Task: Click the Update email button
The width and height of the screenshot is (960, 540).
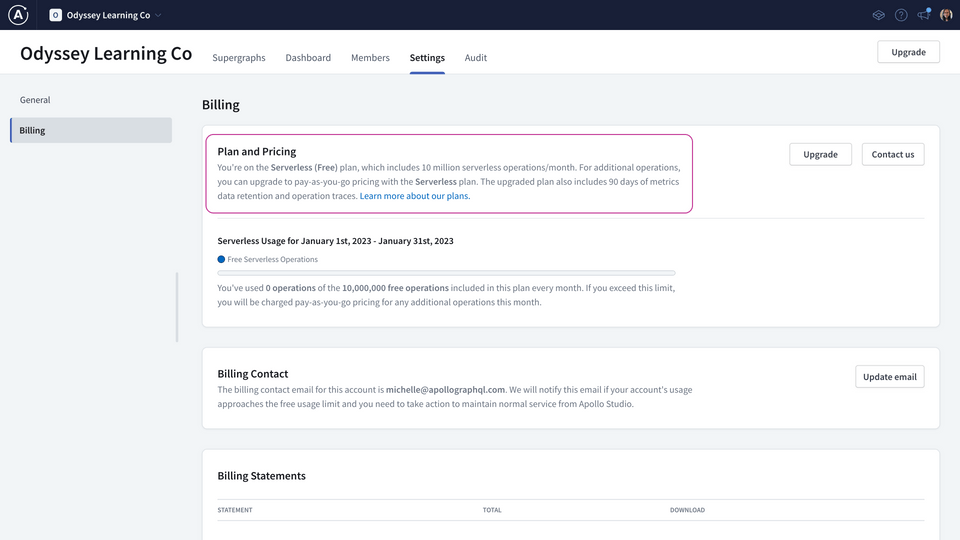Action: 890,377
